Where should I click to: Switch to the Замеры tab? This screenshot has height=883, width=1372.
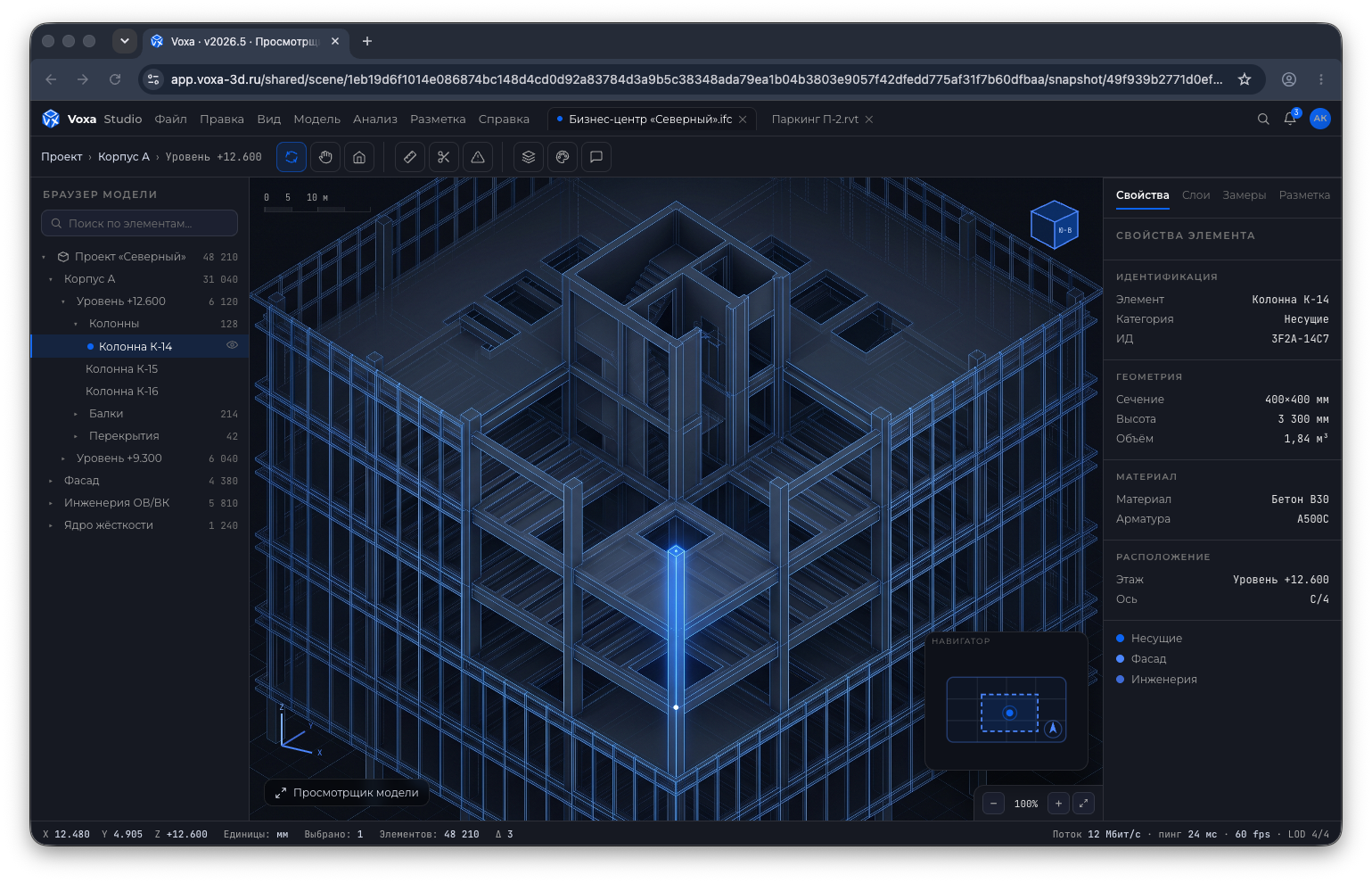(1244, 195)
